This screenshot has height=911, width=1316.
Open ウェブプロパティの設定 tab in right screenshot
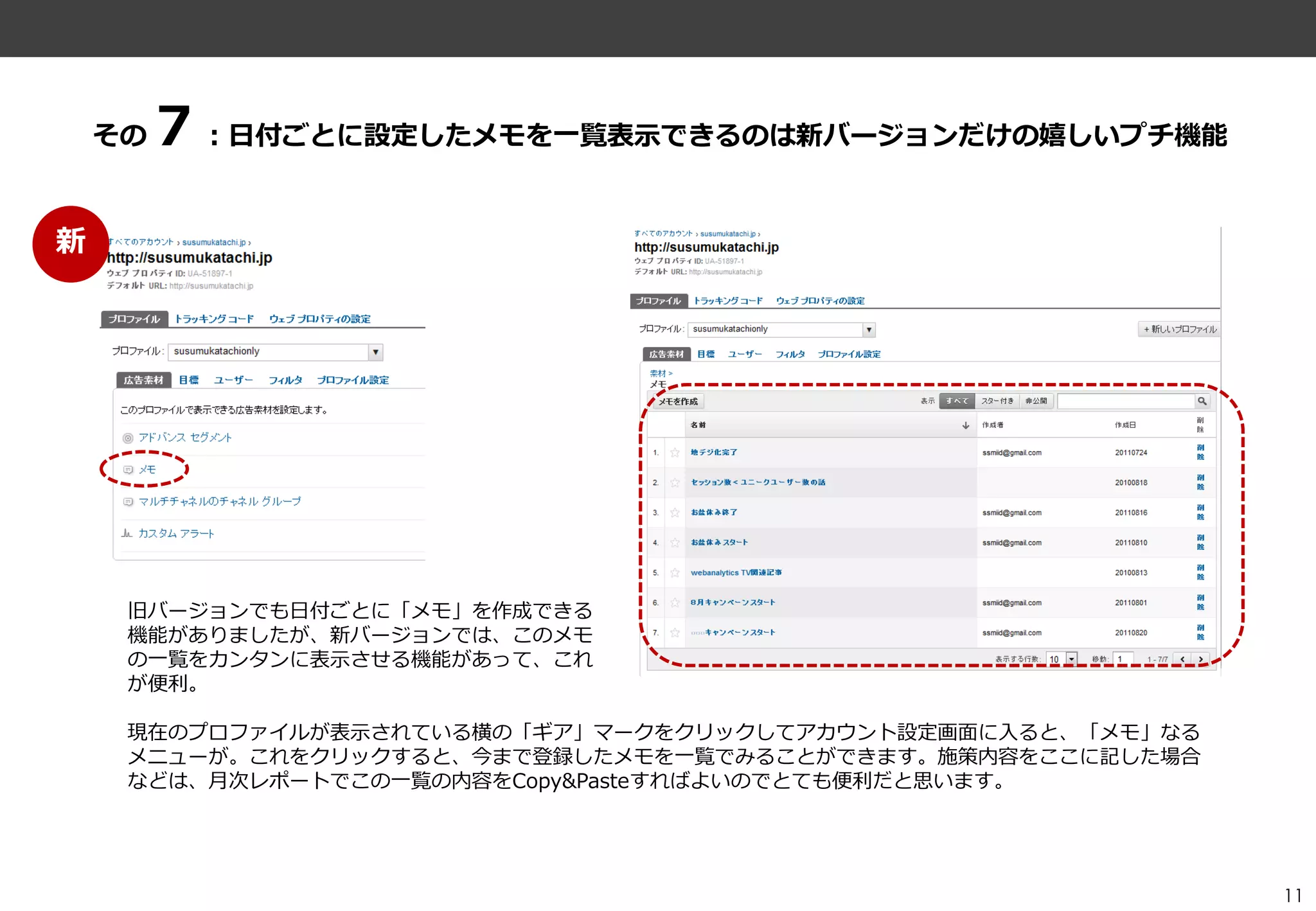tap(821, 301)
